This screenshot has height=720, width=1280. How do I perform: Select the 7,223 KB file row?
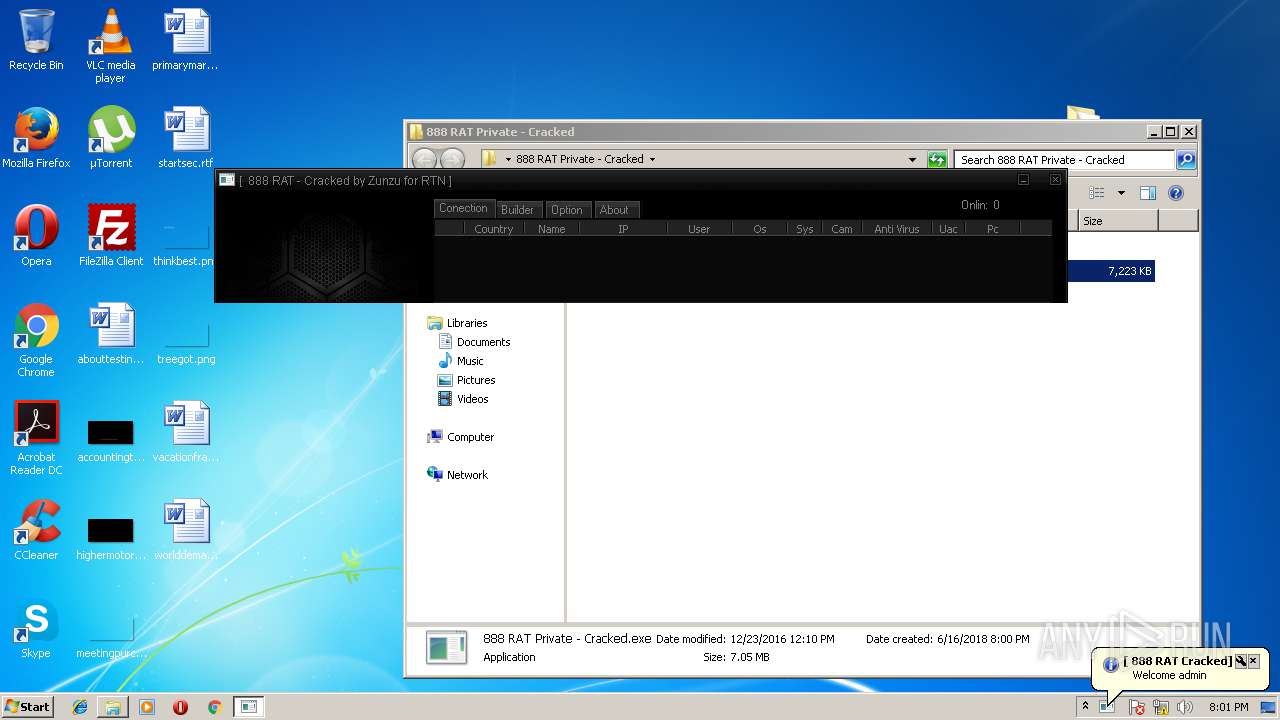pyautogui.click(x=1111, y=271)
